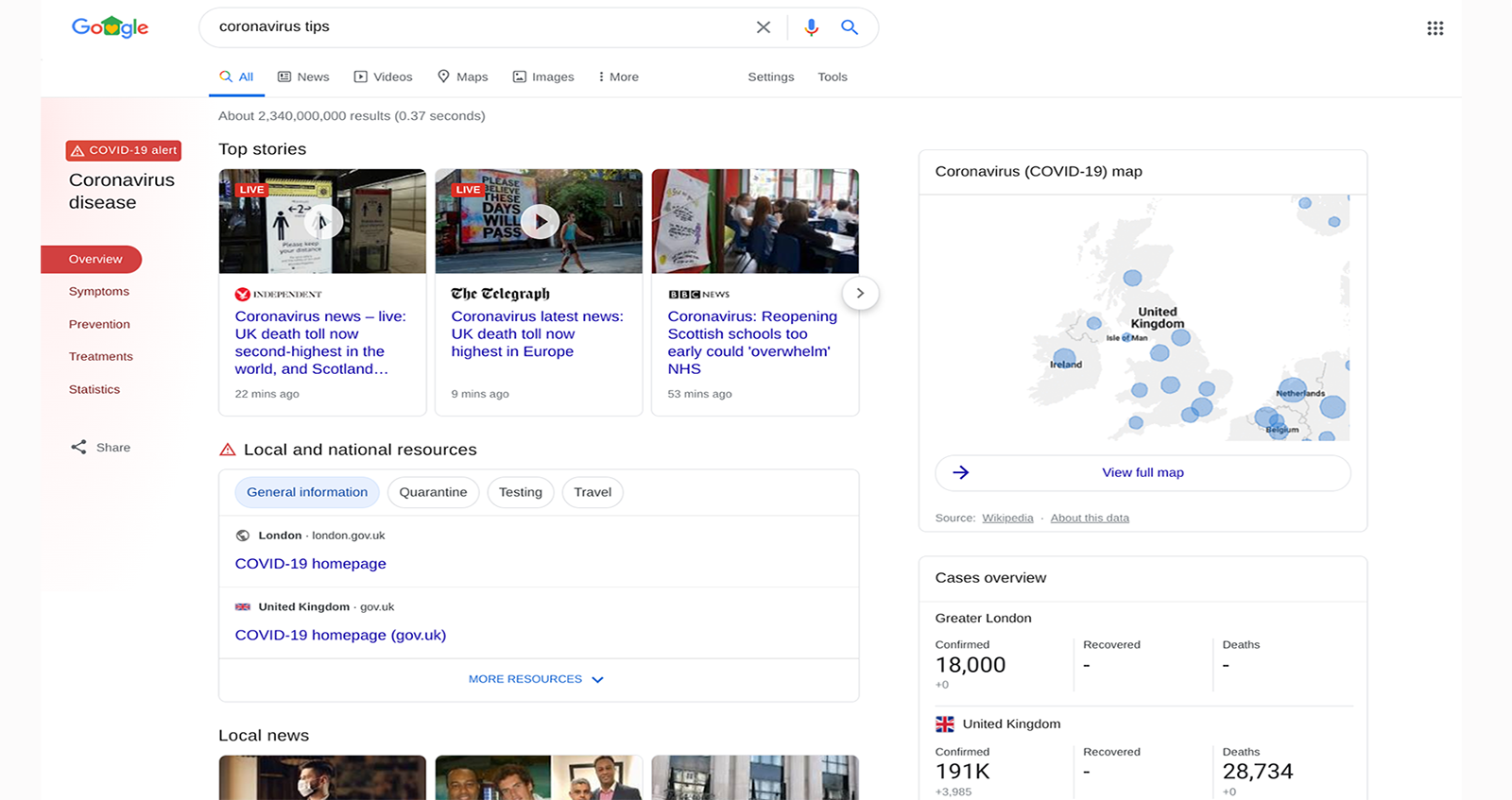
Task: Open COVID-19 homepage (gov.uk) link
Action: point(341,636)
